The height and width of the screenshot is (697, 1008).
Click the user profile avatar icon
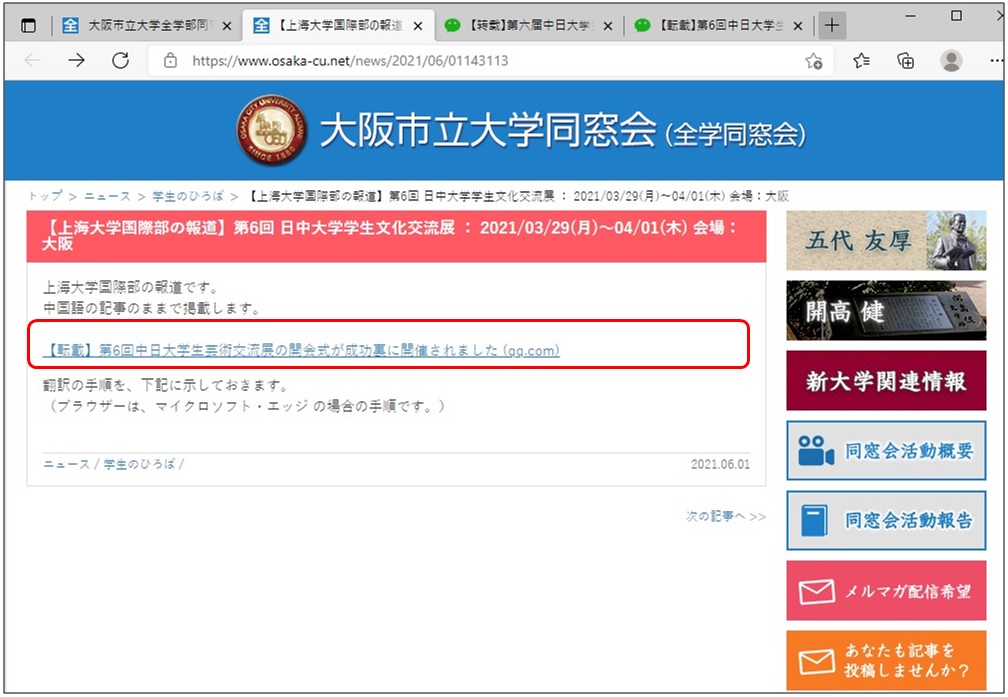coord(951,61)
